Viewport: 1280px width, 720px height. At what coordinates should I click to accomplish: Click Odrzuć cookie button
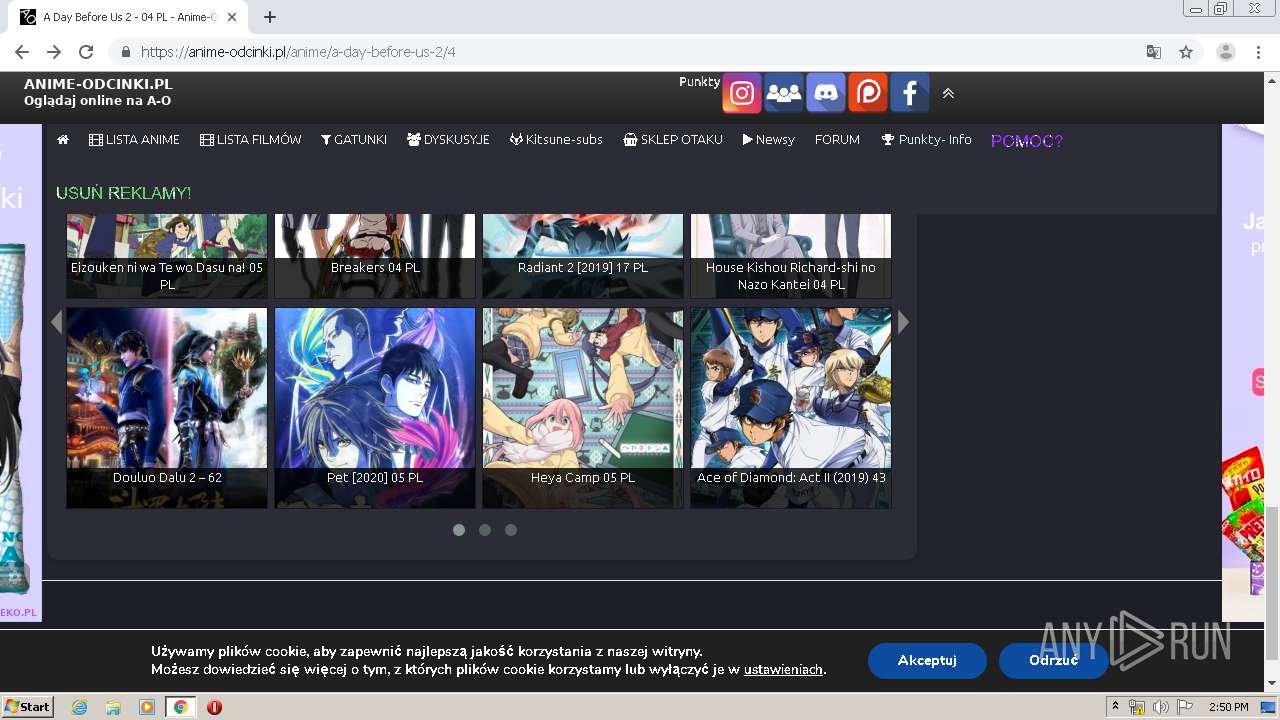[1053, 660]
